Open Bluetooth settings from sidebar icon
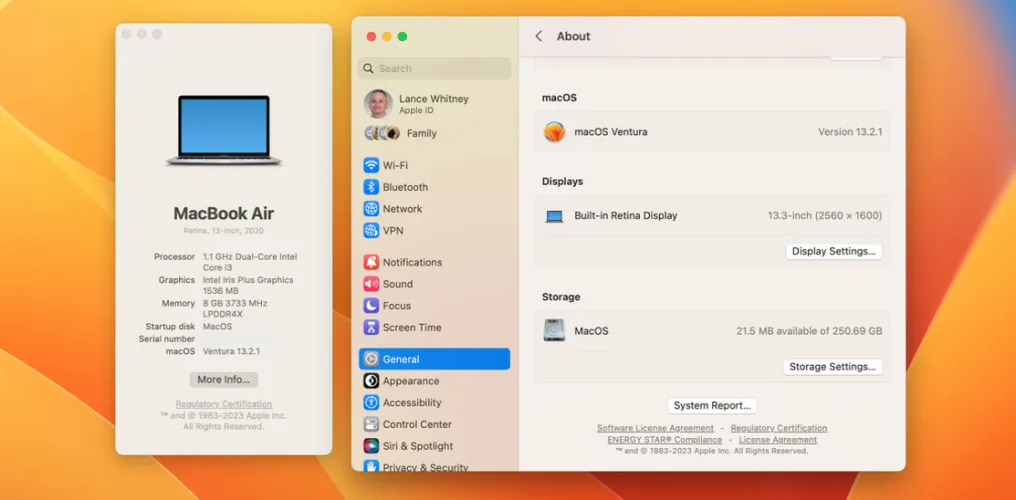This screenshot has width=1016, height=500. coord(371,187)
